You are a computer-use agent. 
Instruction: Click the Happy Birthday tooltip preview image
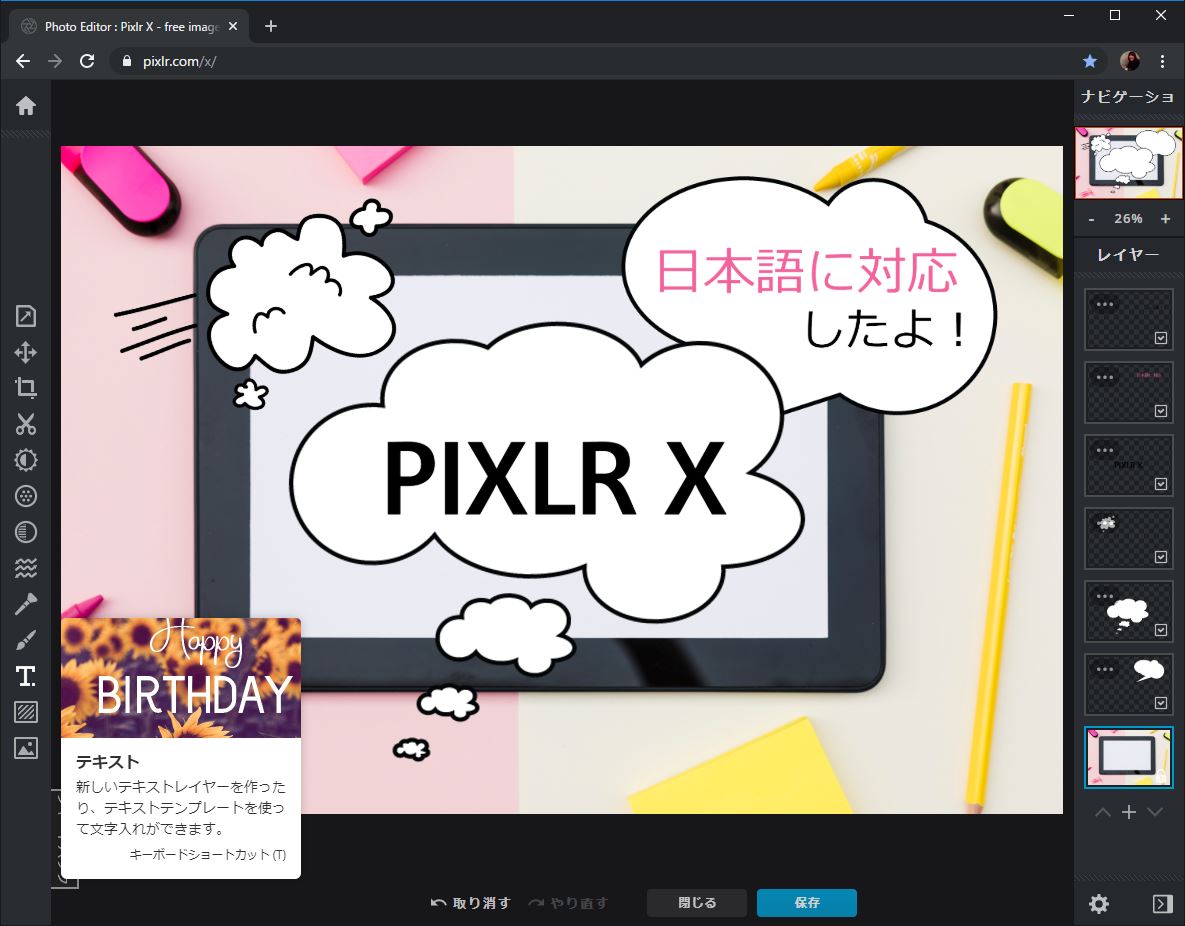(x=181, y=677)
